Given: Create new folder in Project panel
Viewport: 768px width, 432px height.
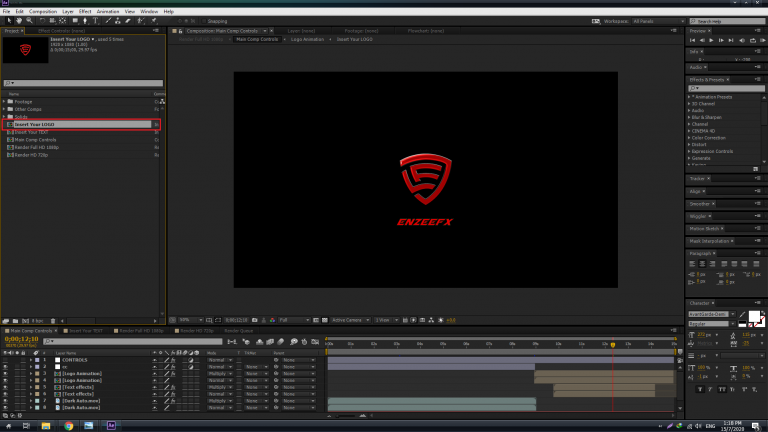Looking at the screenshot, I should pyautogui.click(x=15, y=321).
